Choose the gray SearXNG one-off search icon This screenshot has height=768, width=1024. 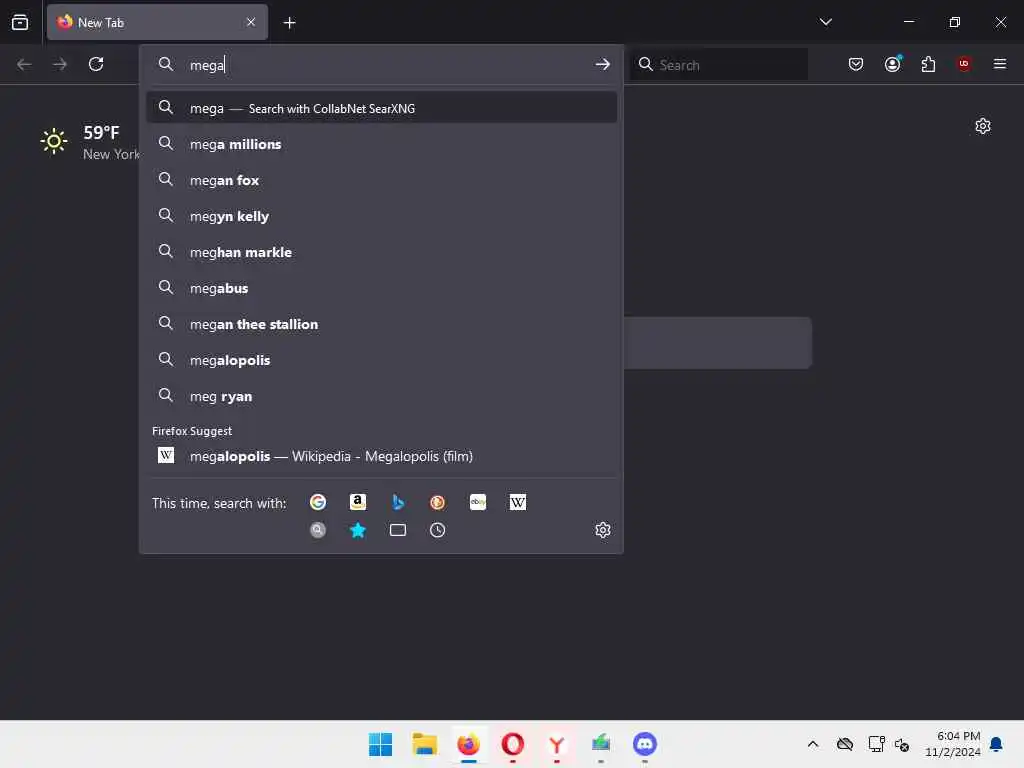point(318,530)
